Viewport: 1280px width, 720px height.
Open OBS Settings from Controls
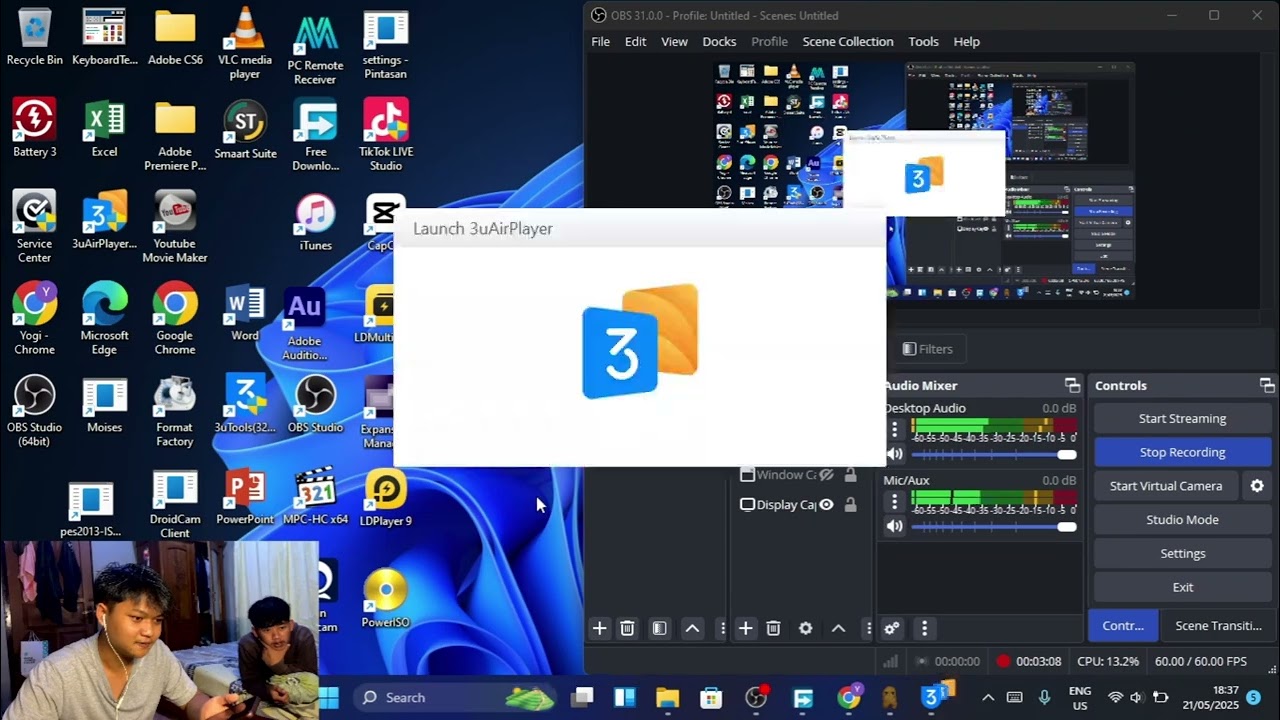pos(1182,554)
